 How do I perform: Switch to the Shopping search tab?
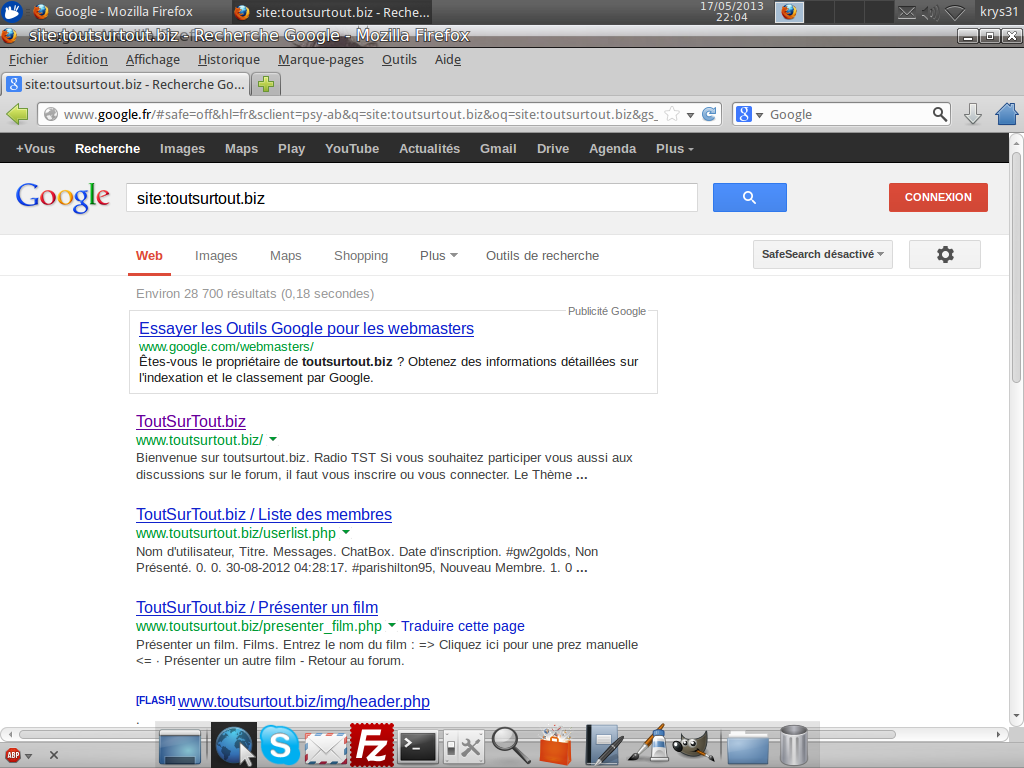click(361, 255)
